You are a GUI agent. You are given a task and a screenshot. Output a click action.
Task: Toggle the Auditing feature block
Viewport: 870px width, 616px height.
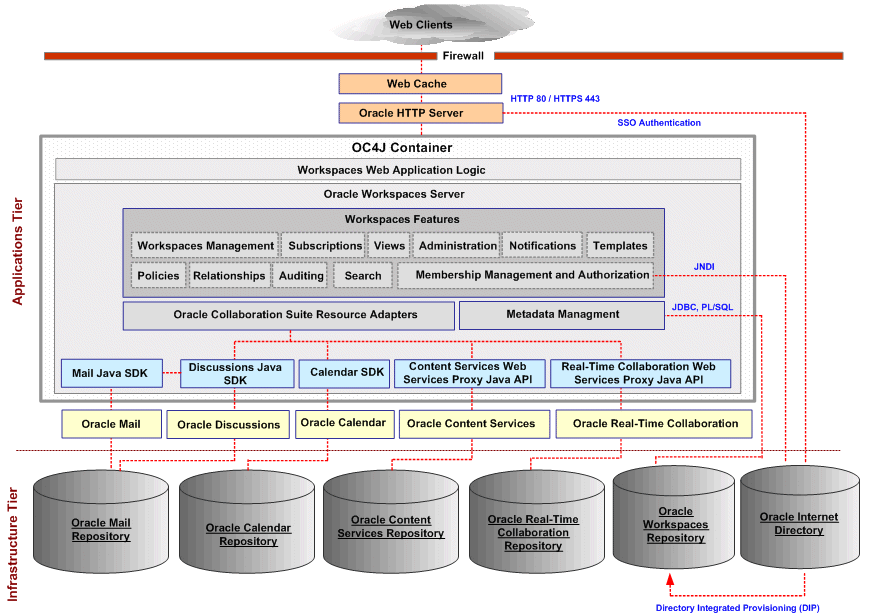coord(300,275)
